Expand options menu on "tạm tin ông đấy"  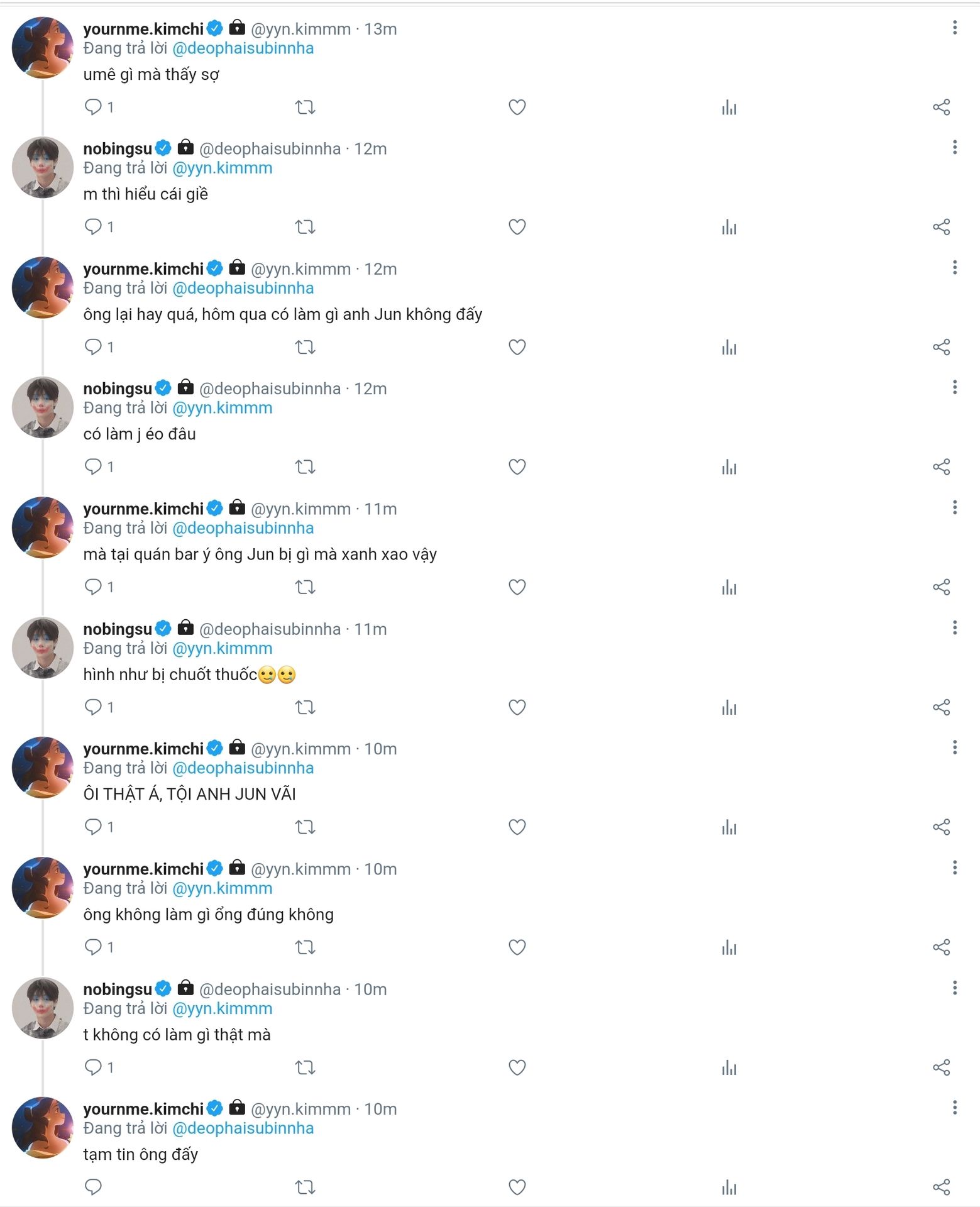point(954,1108)
